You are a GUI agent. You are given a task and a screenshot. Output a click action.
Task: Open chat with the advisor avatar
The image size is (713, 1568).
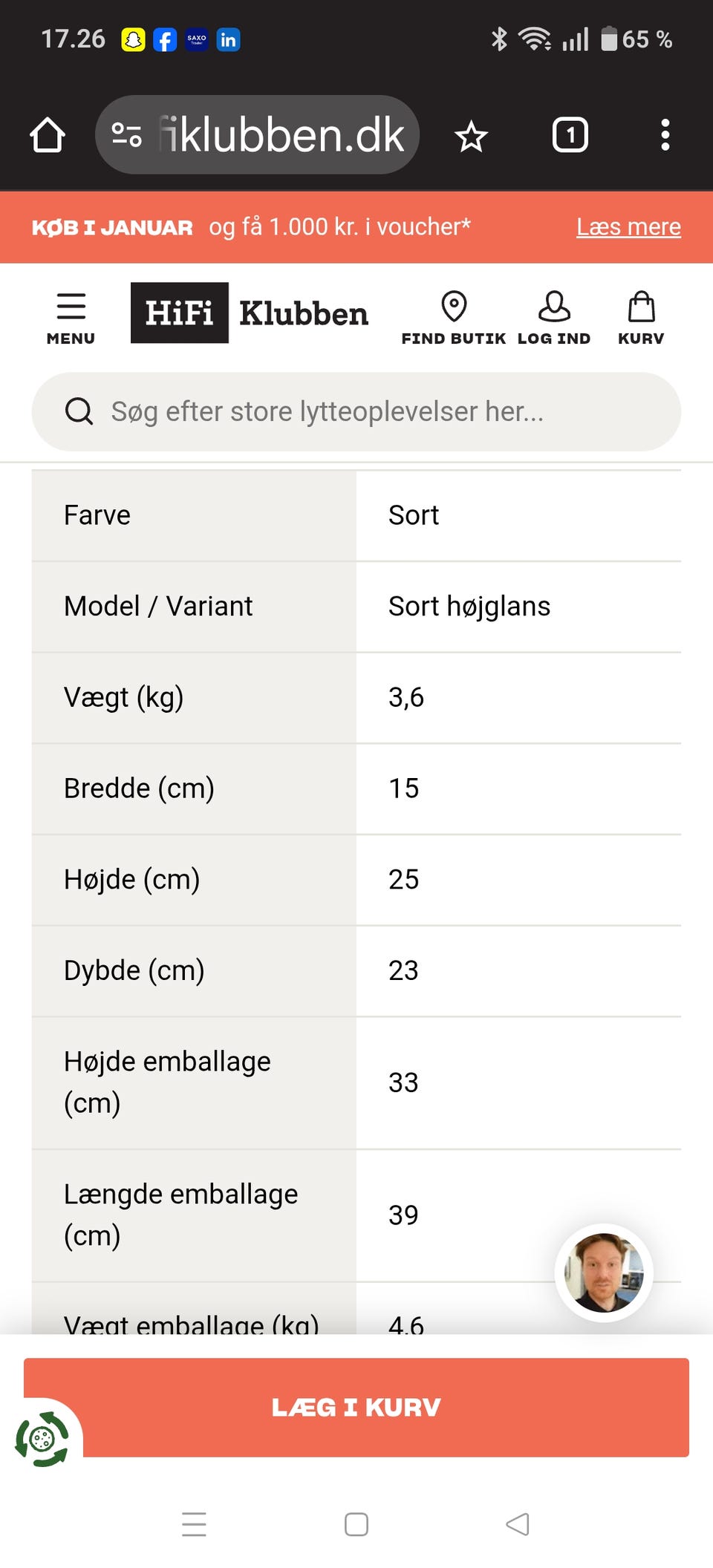coord(604,1273)
